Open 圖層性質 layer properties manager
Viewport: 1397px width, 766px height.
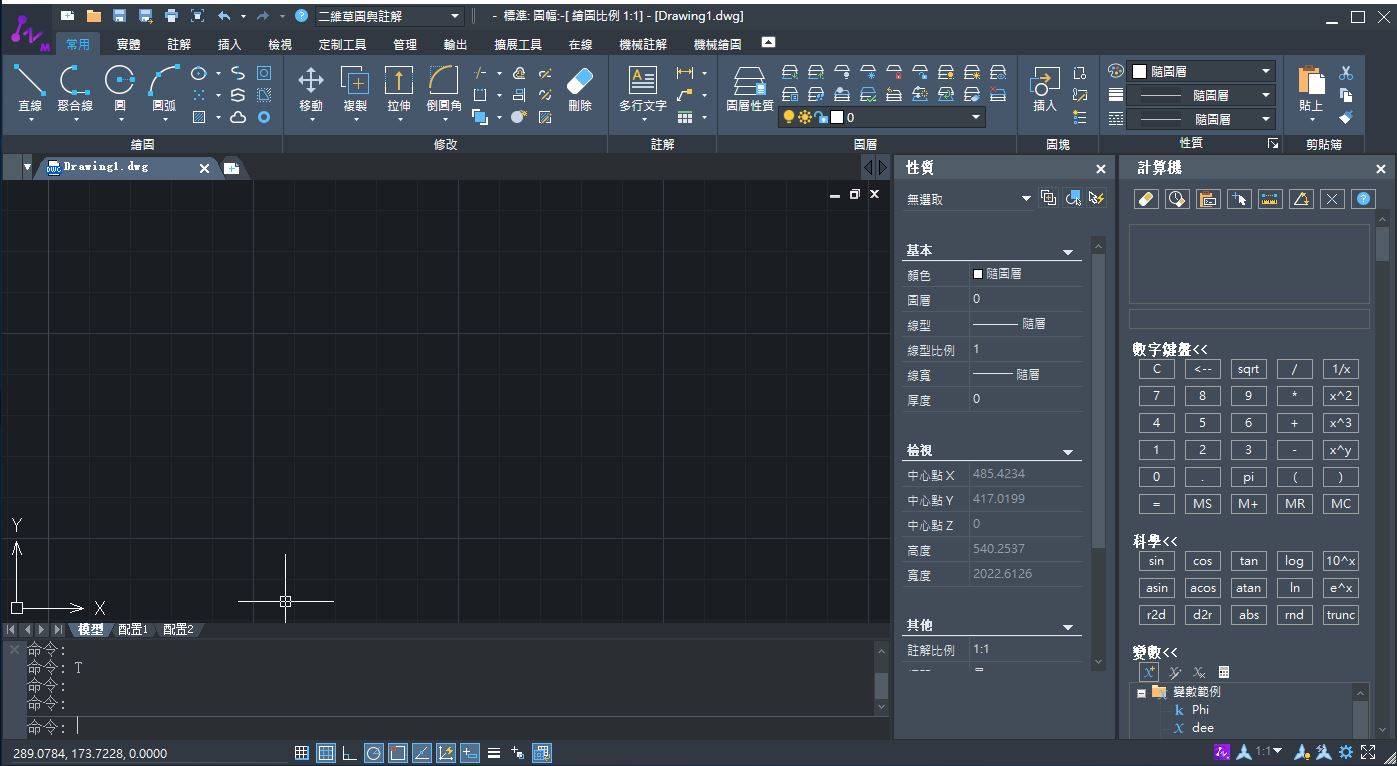[x=749, y=88]
